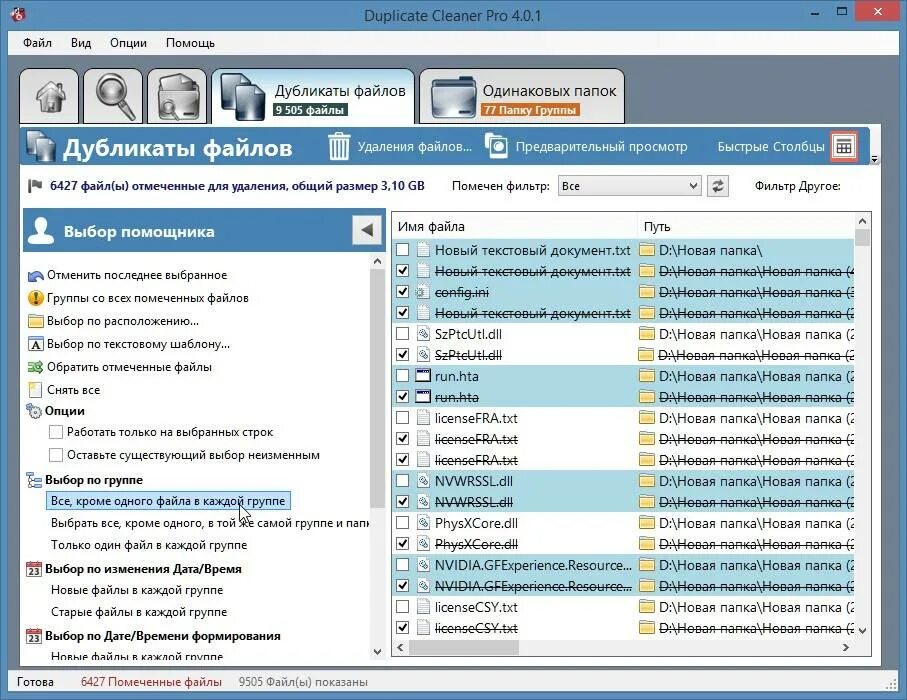Click calendar icon for Выбор по Дате/Времени формирования

click(34, 636)
